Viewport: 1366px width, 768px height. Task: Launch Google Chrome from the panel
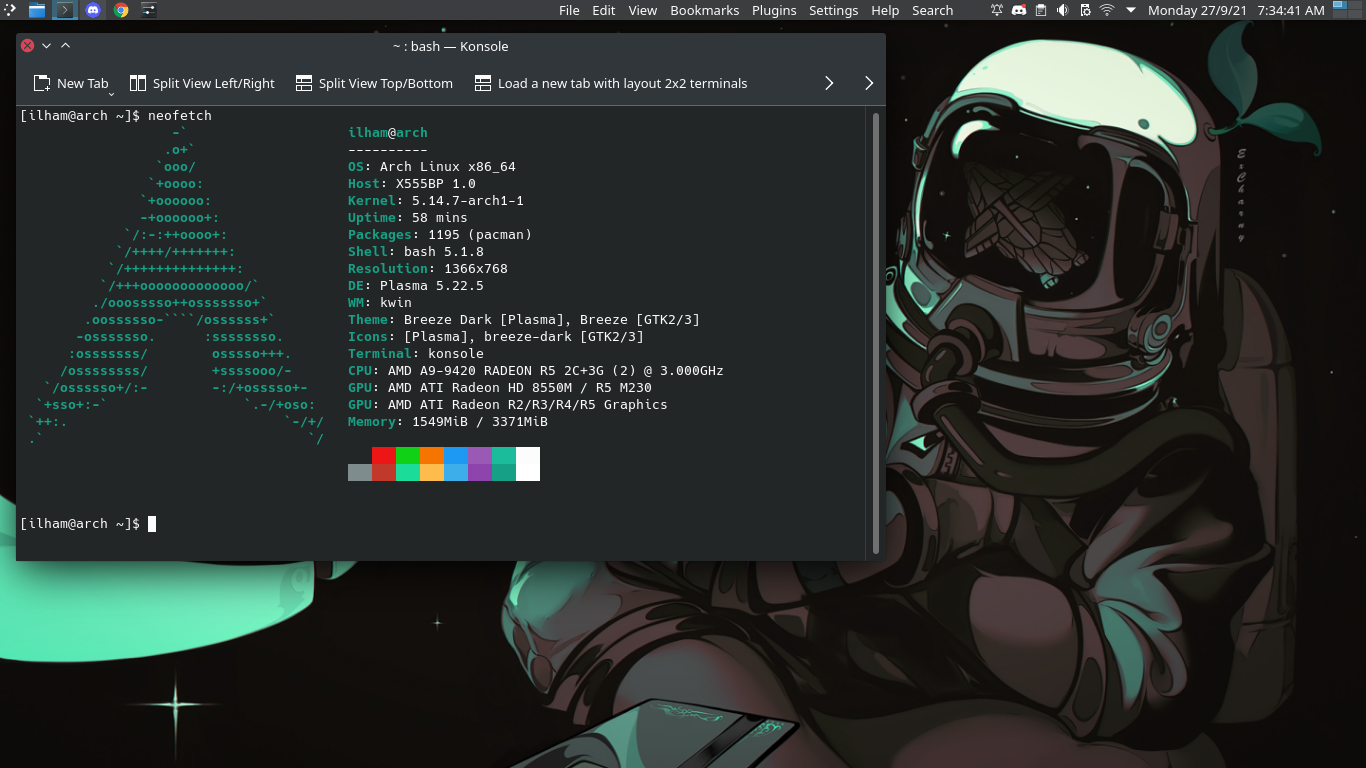[x=121, y=10]
